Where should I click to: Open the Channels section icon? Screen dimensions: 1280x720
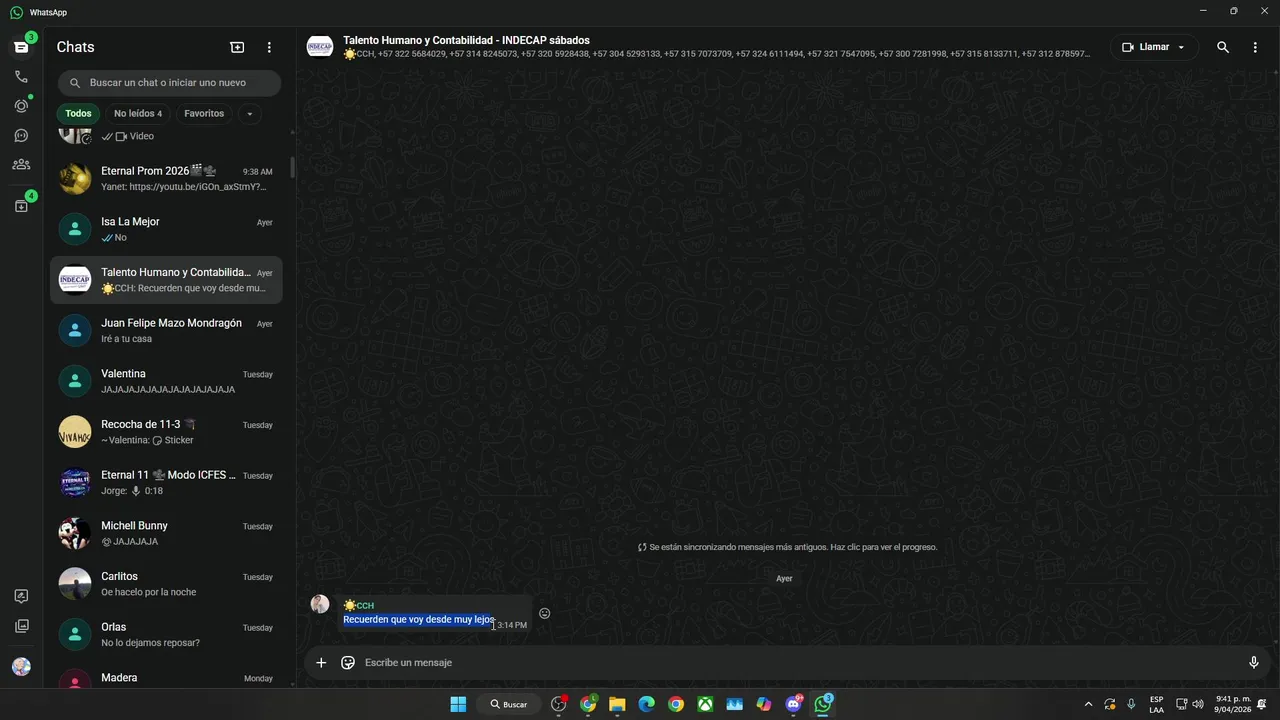click(21, 135)
